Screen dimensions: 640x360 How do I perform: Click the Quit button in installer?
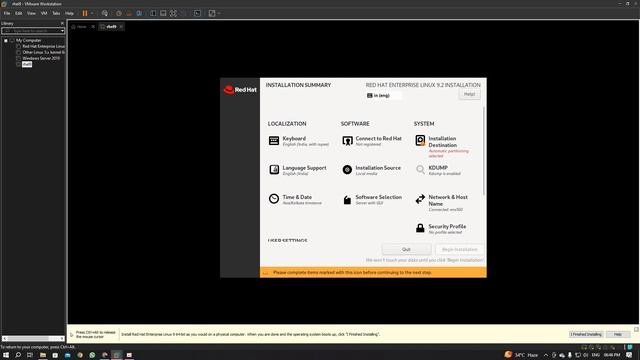coord(406,249)
